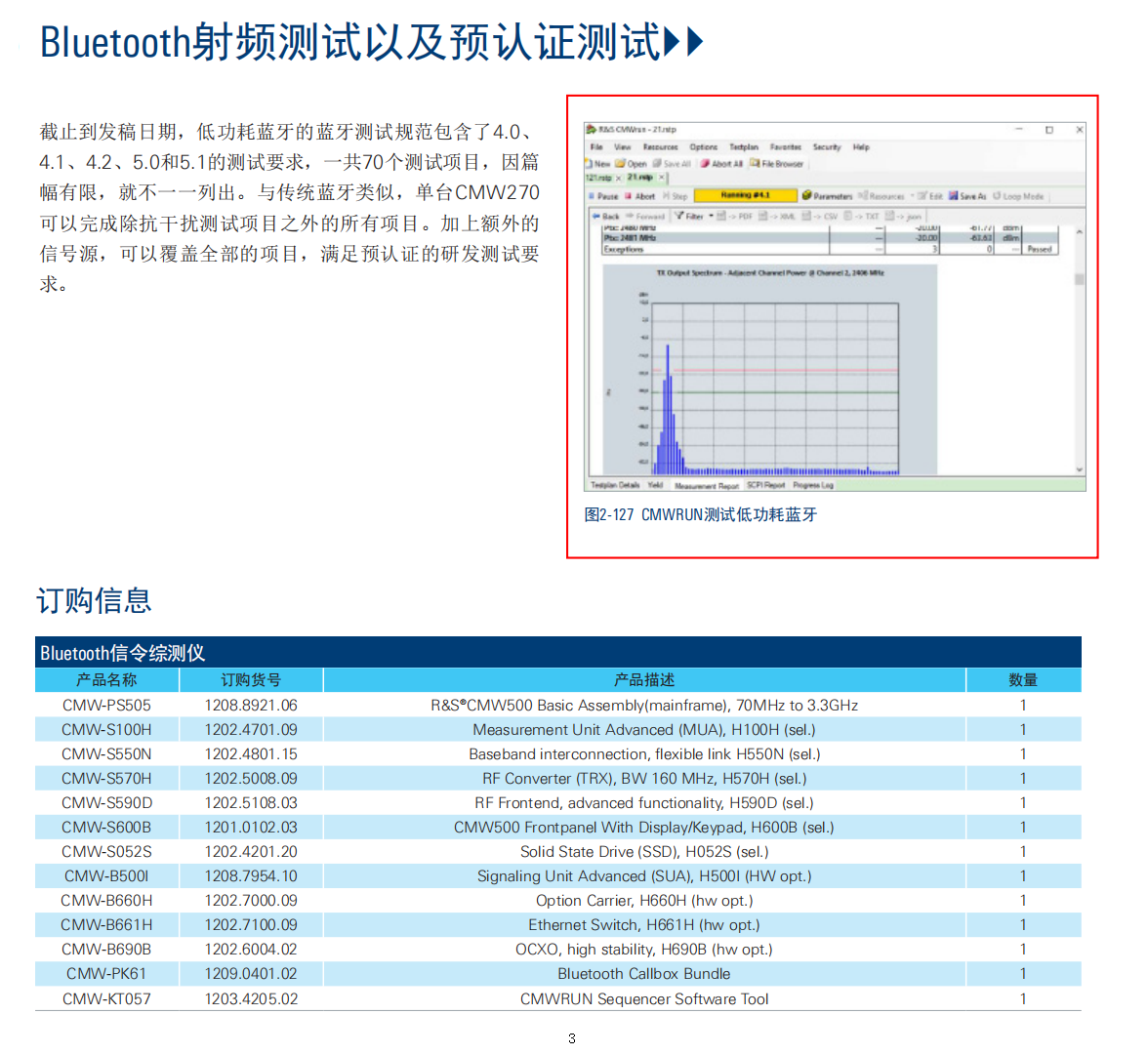Click the Step control button
The width and height of the screenshot is (1148, 1055).
[676, 196]
